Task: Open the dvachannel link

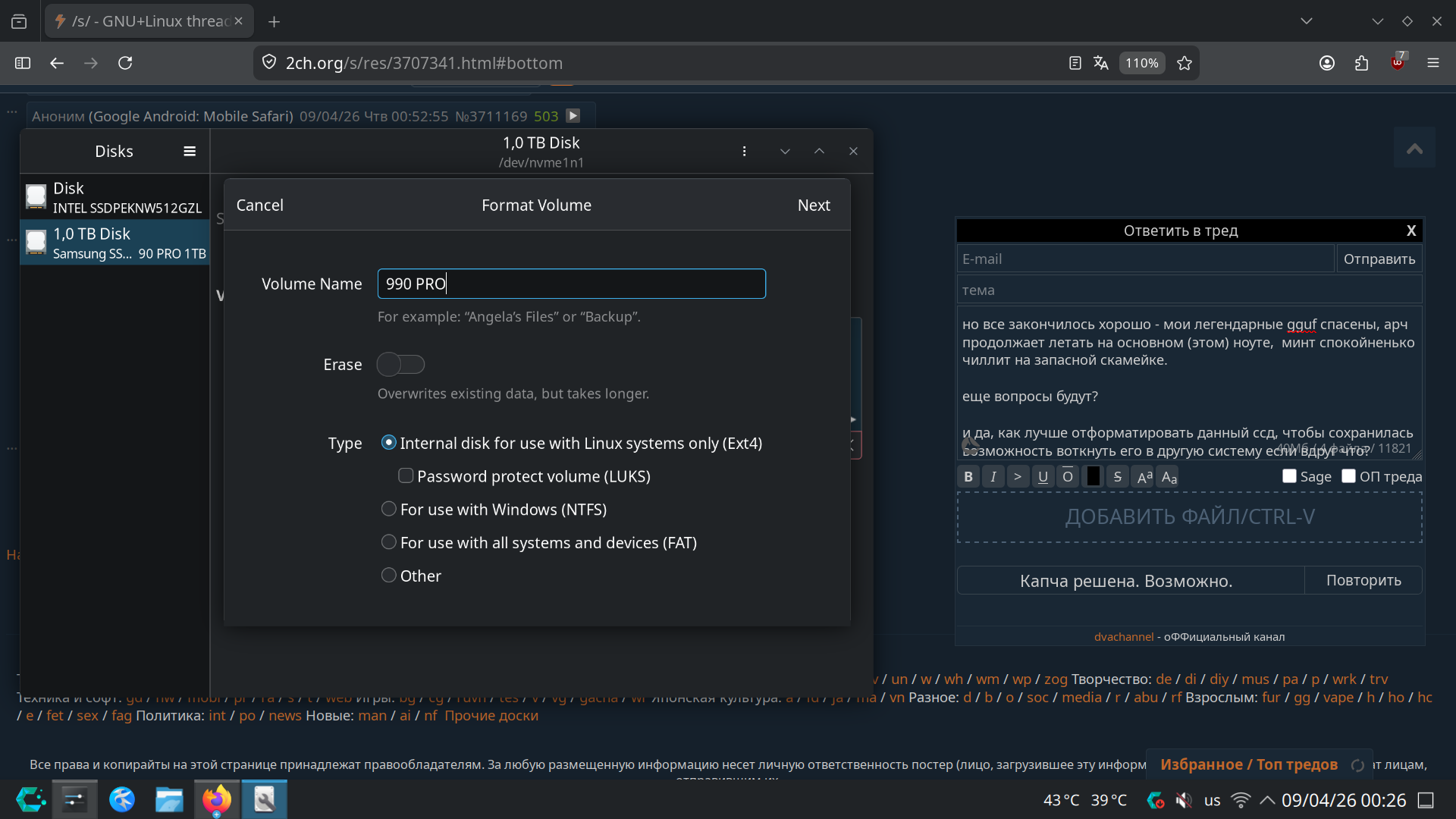Action: 1123,637
